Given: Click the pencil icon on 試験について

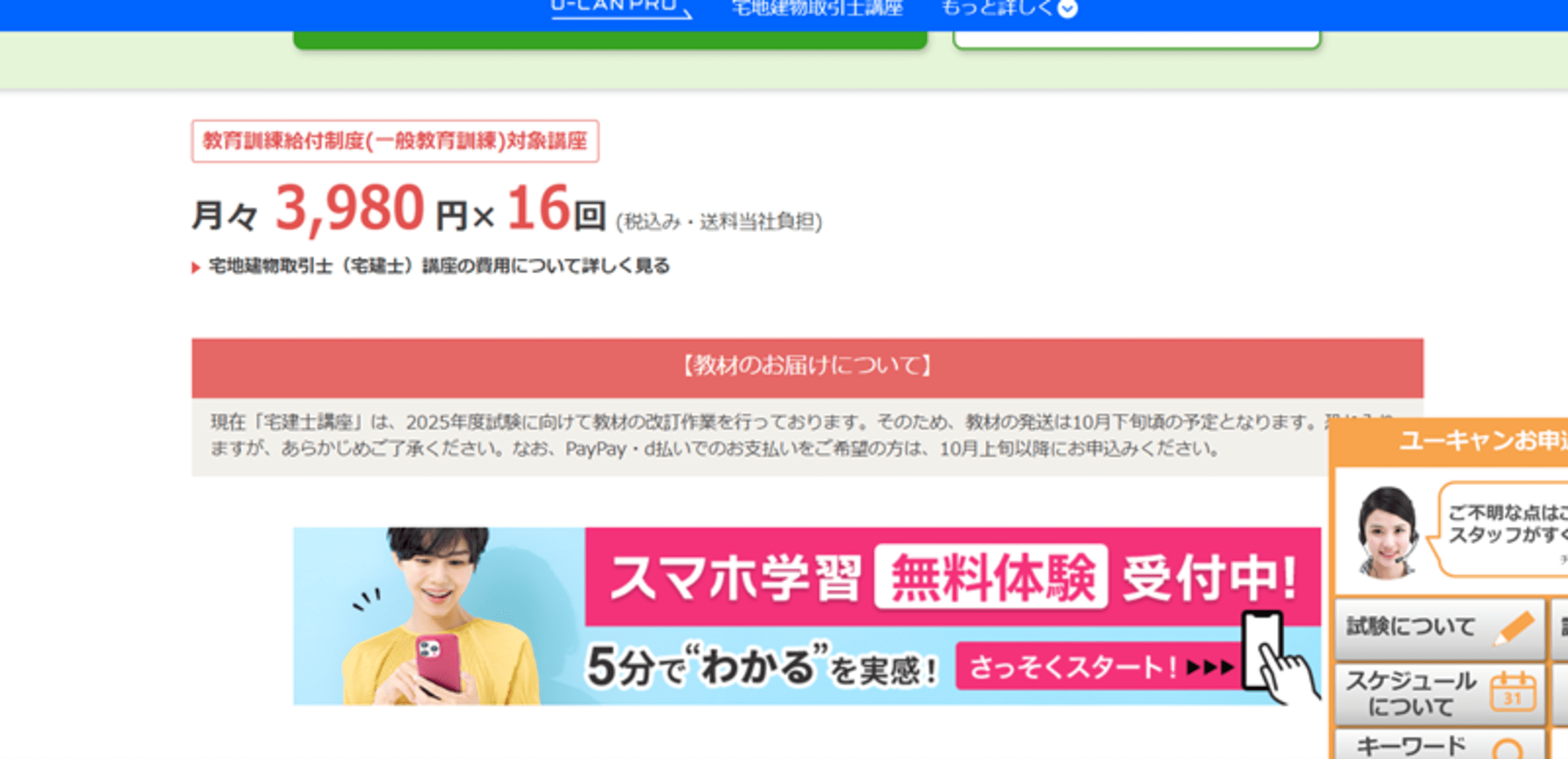Looking at the screenshot, I should coord(1514,628).
